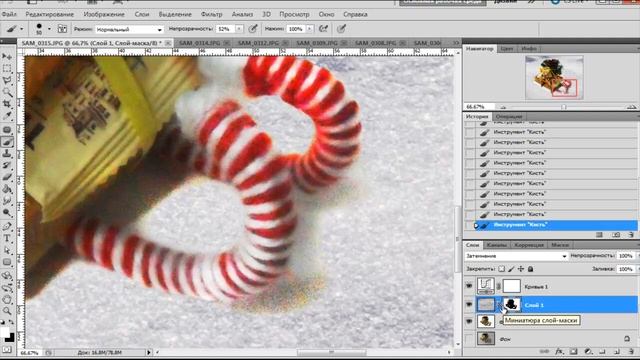640x360 pixels.
Task: Select the Rectangular Marquee tool
Action: [7, 68]
